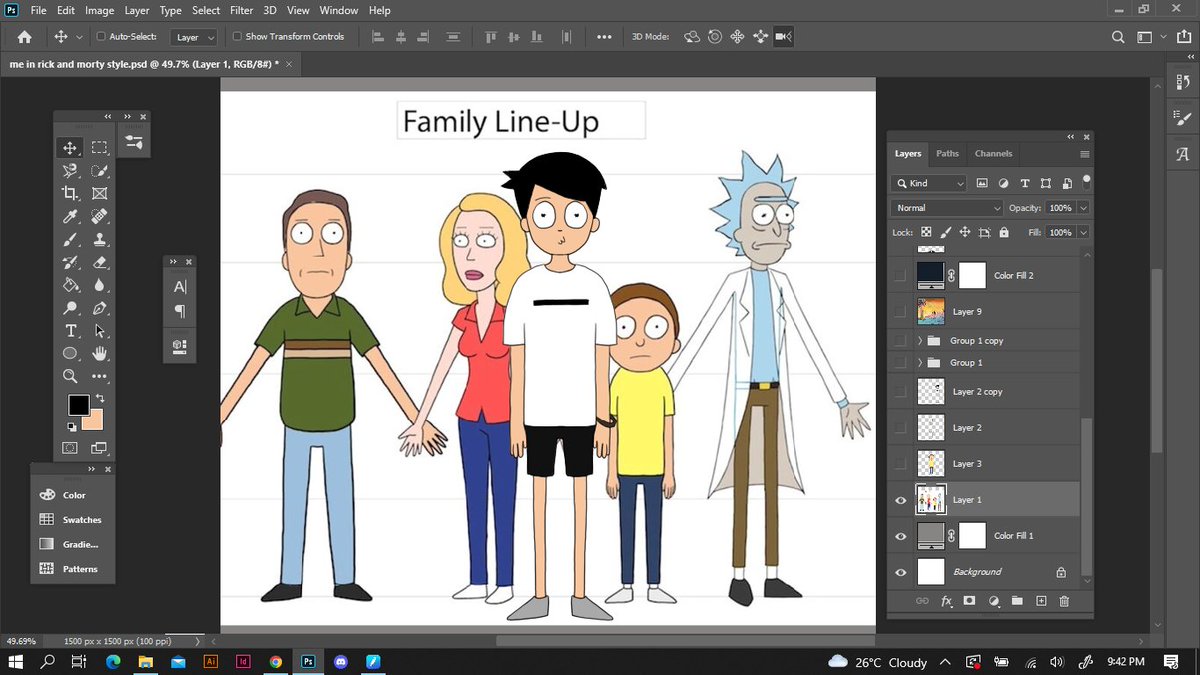The image size is (1200, 675).
Task: Select the Eyedropper tool
Action: (x=70, y=217)
